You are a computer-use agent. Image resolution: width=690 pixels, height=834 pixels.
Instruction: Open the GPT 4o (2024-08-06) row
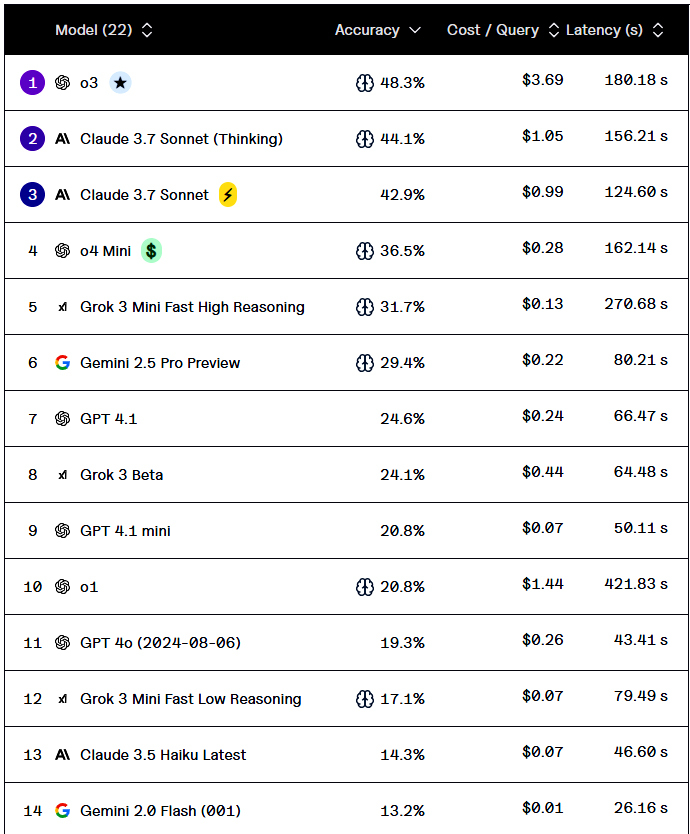[x=160, y=643]
